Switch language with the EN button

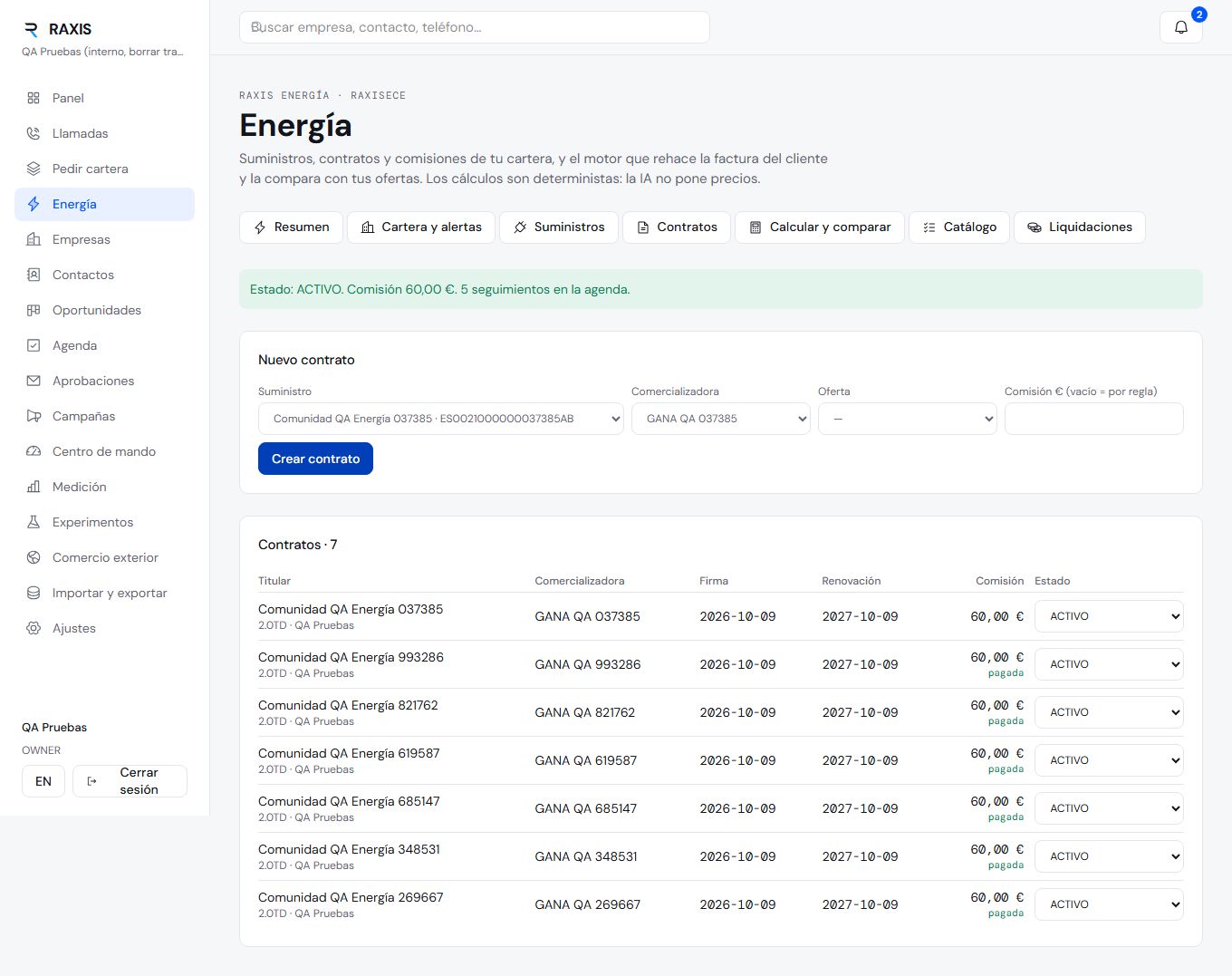click(43, 781)
